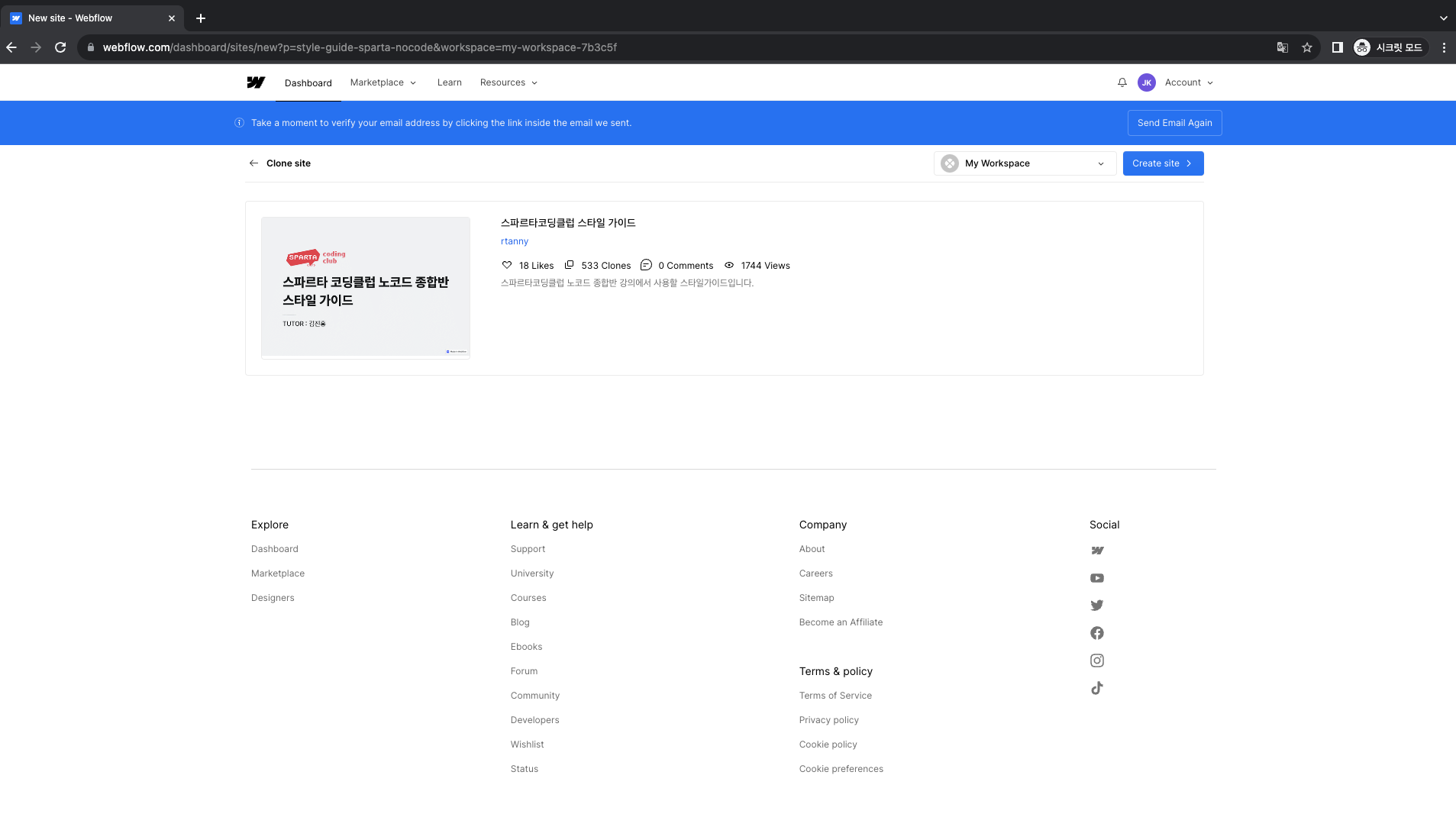Screen dimensions: 1456x814
Task: Open the Terms of Service link
Action: click(835, 696)
